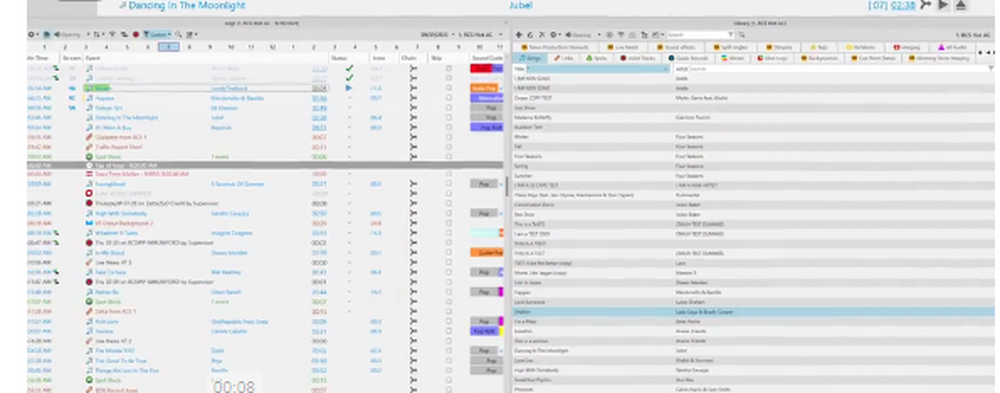Image resolution: width=1000 pixels, height=393 pixels.
Task: Tick the Skip checkbox for Youngblood row
Action: (x=449, y=184)
